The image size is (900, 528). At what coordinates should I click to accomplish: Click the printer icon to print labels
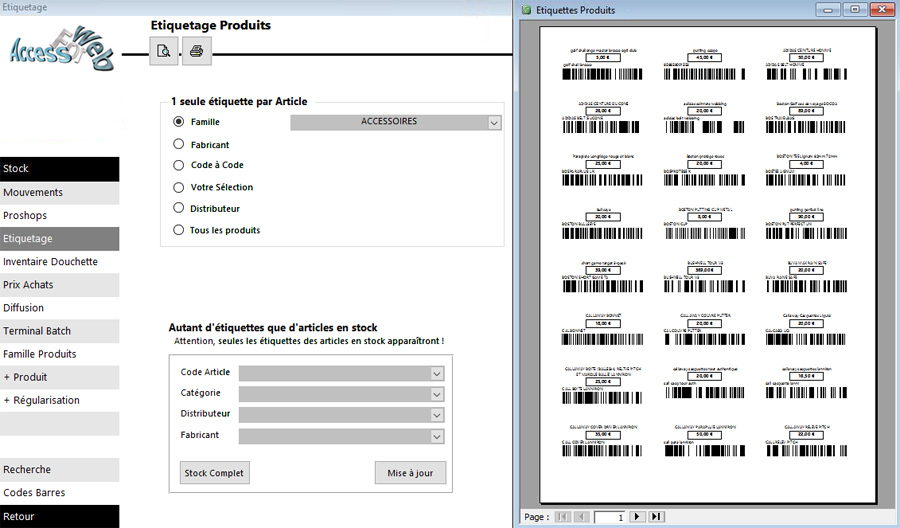tap(196, 50)
